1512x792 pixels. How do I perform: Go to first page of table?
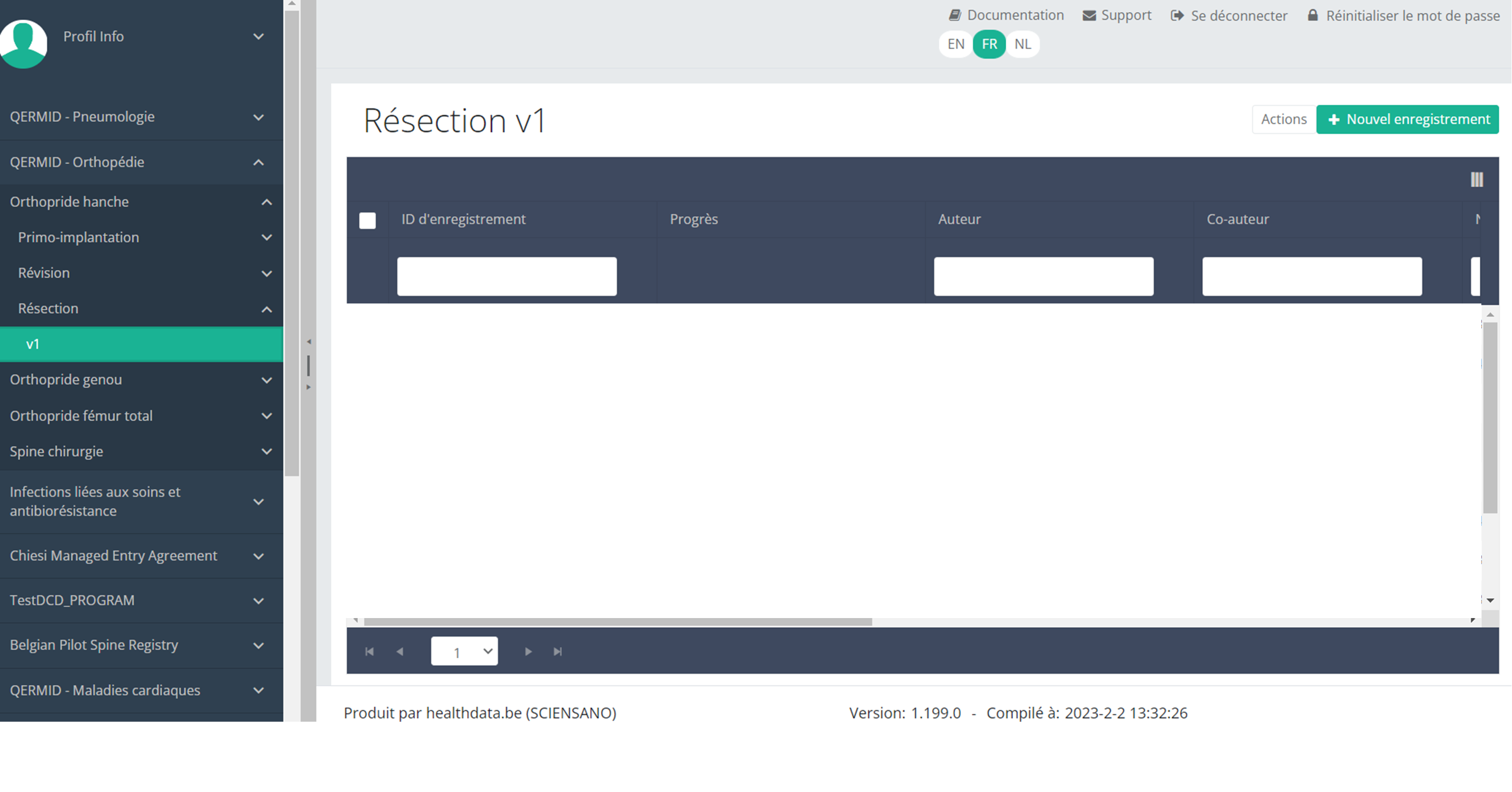click(369, 652)
